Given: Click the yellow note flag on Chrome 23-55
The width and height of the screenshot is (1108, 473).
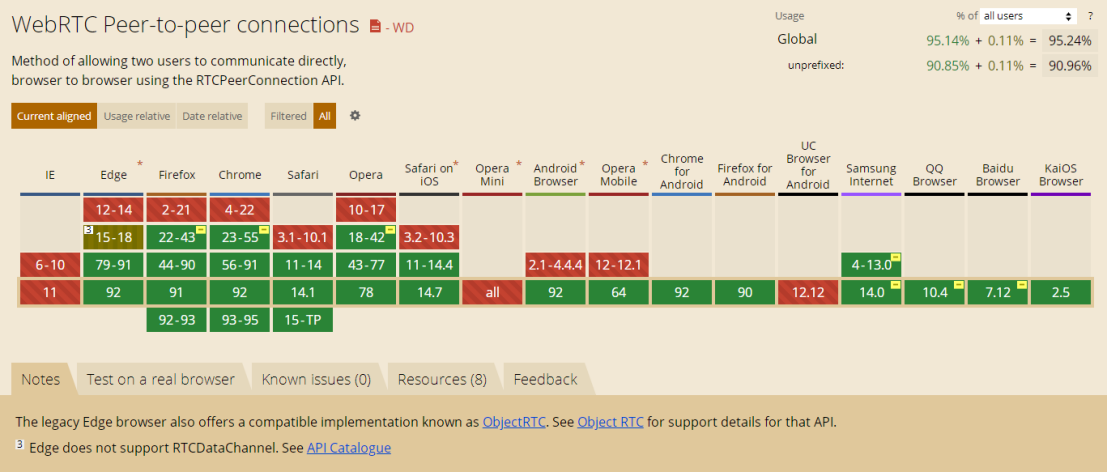Looking at the screenshot, I should [264, 230].
